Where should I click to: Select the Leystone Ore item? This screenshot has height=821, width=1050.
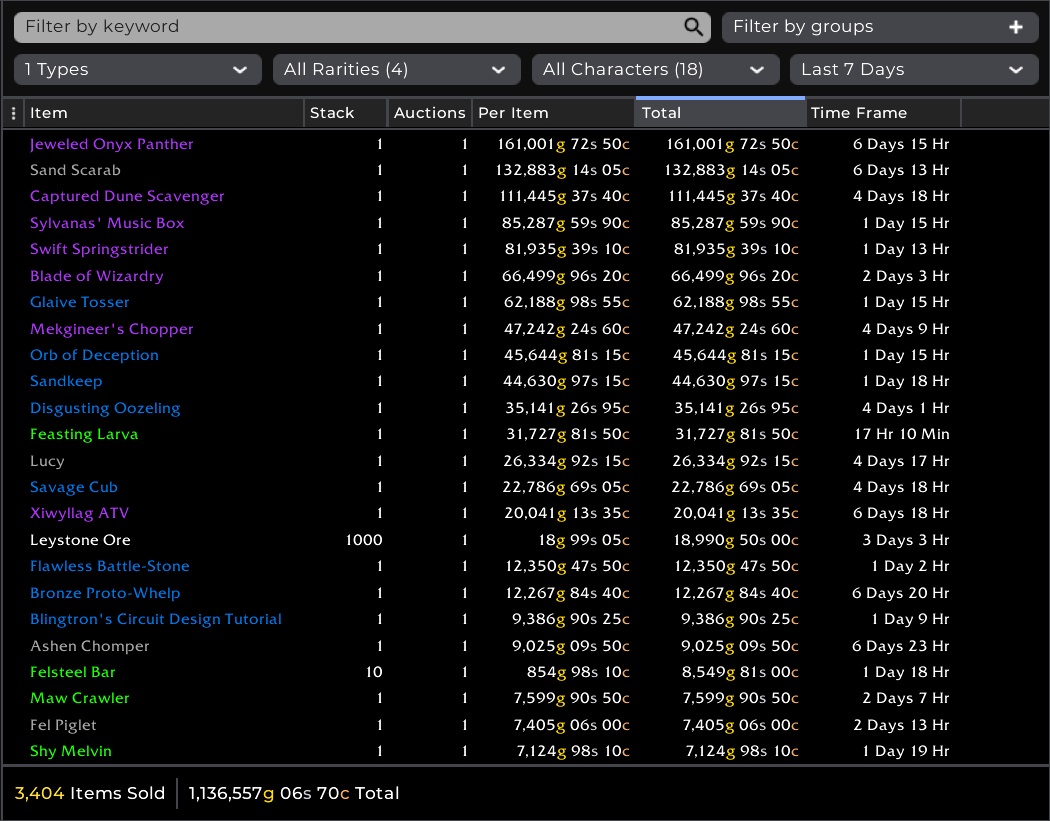pos(80,540)
